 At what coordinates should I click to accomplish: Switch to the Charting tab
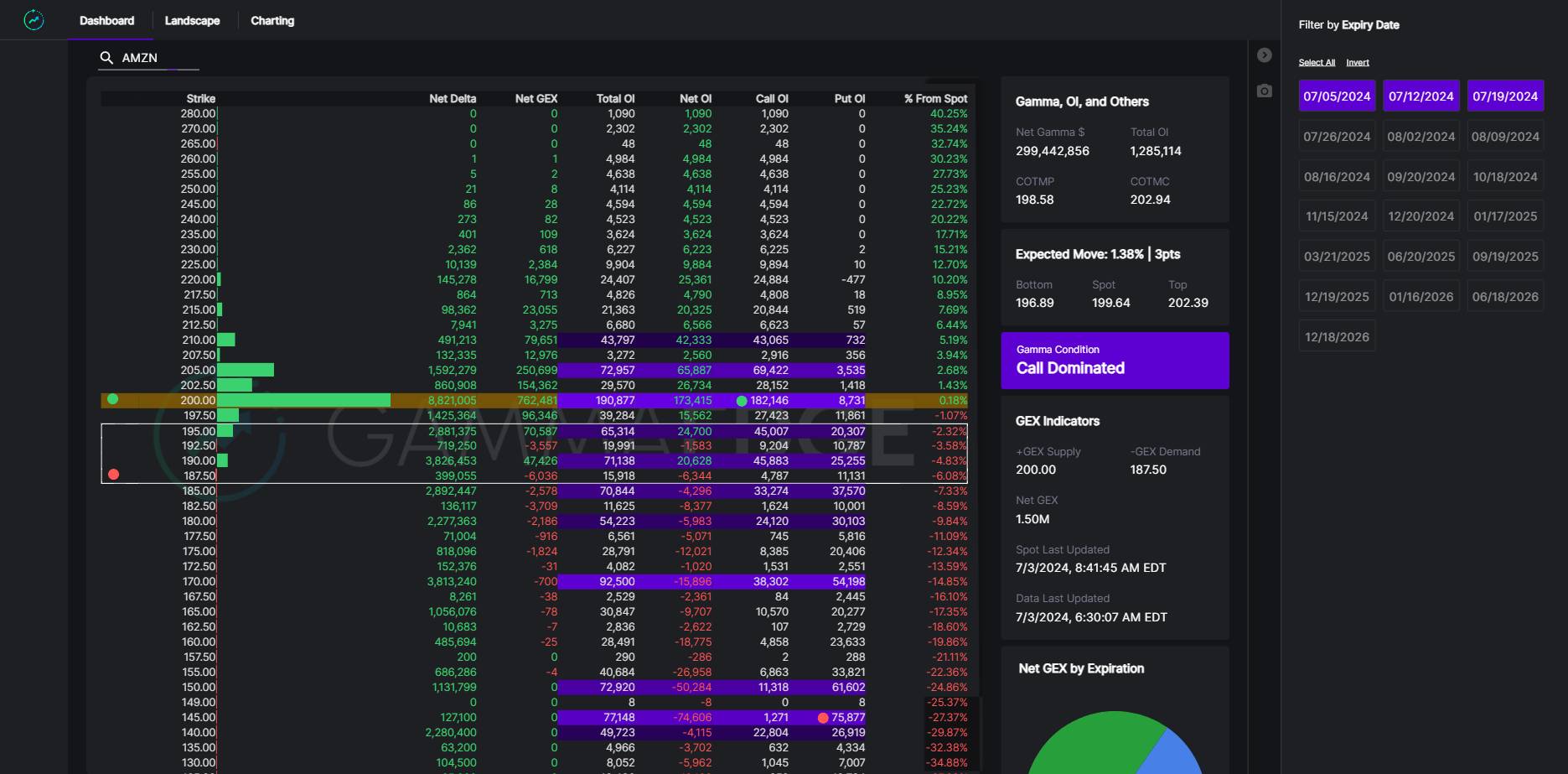[x=272, y=20]
